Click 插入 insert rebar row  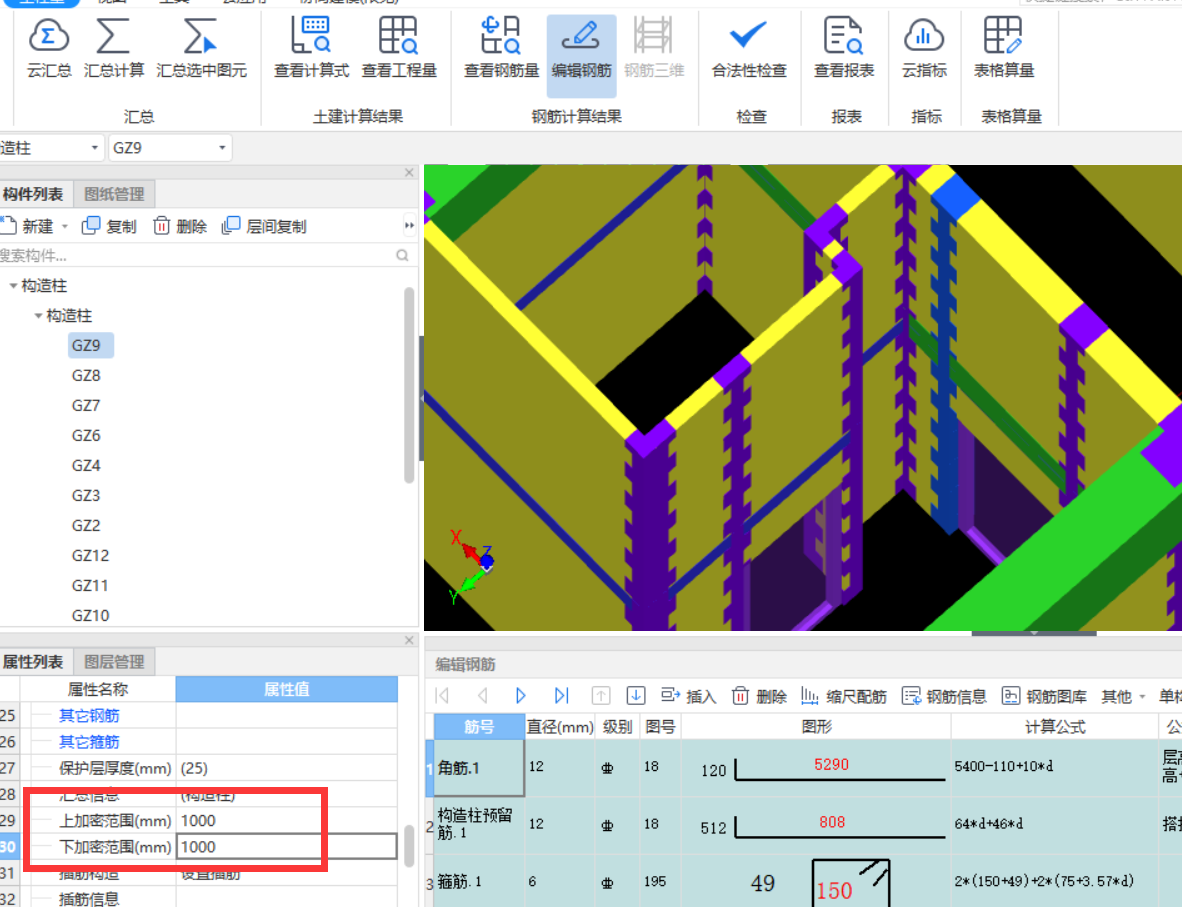[688, 696]
